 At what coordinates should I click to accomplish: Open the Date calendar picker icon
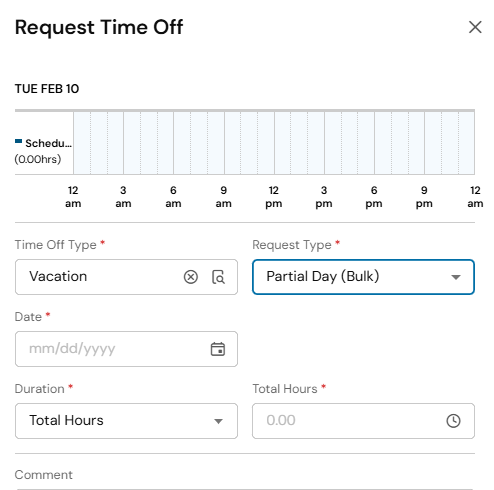click(218, 349)
